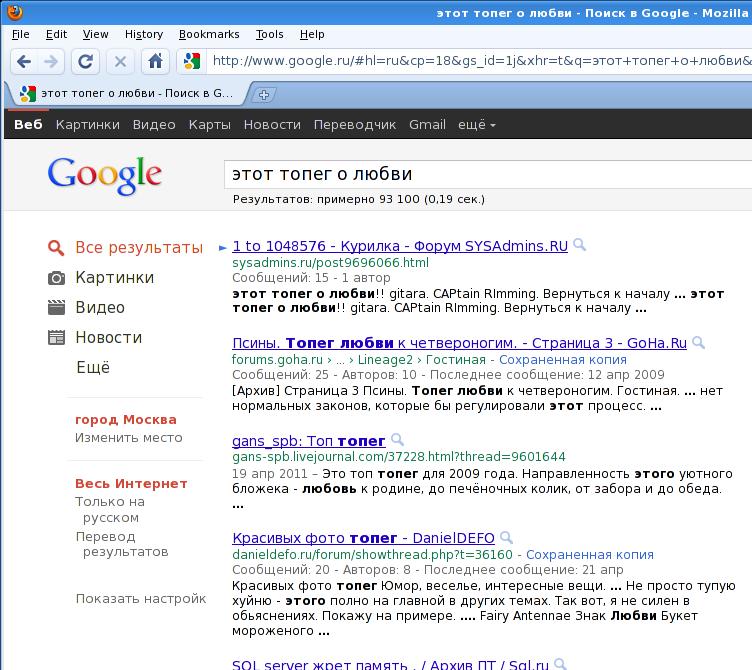
Task: Click the browser Forward arrow button
Action: (x=51, y=61)
